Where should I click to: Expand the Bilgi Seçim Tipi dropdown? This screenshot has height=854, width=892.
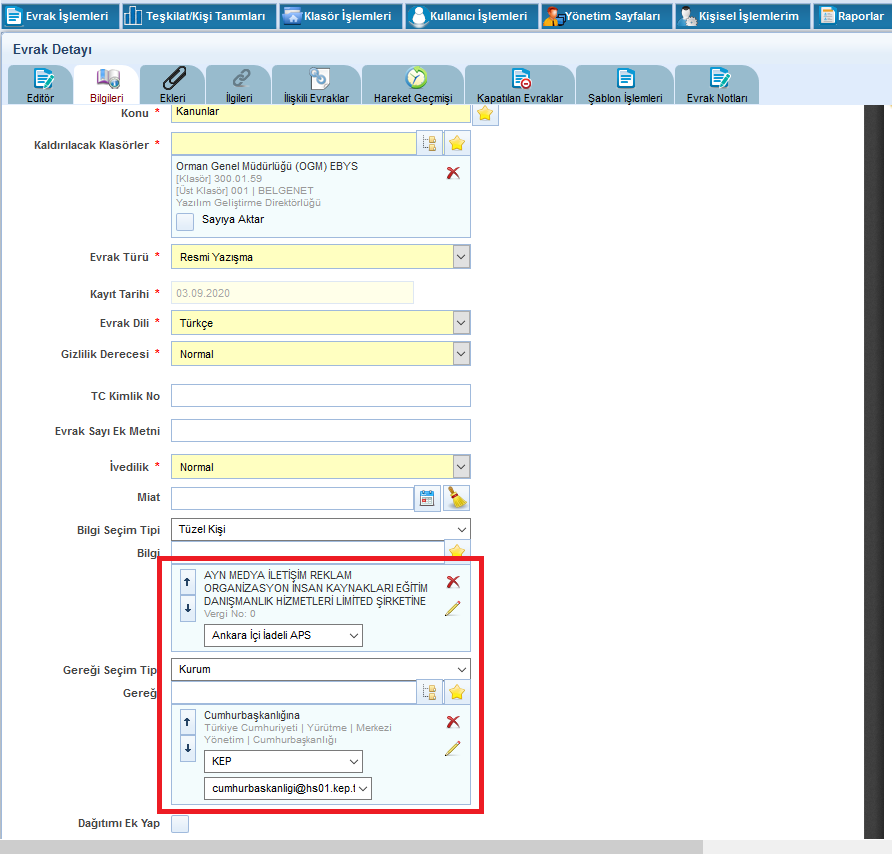[321, 529]
